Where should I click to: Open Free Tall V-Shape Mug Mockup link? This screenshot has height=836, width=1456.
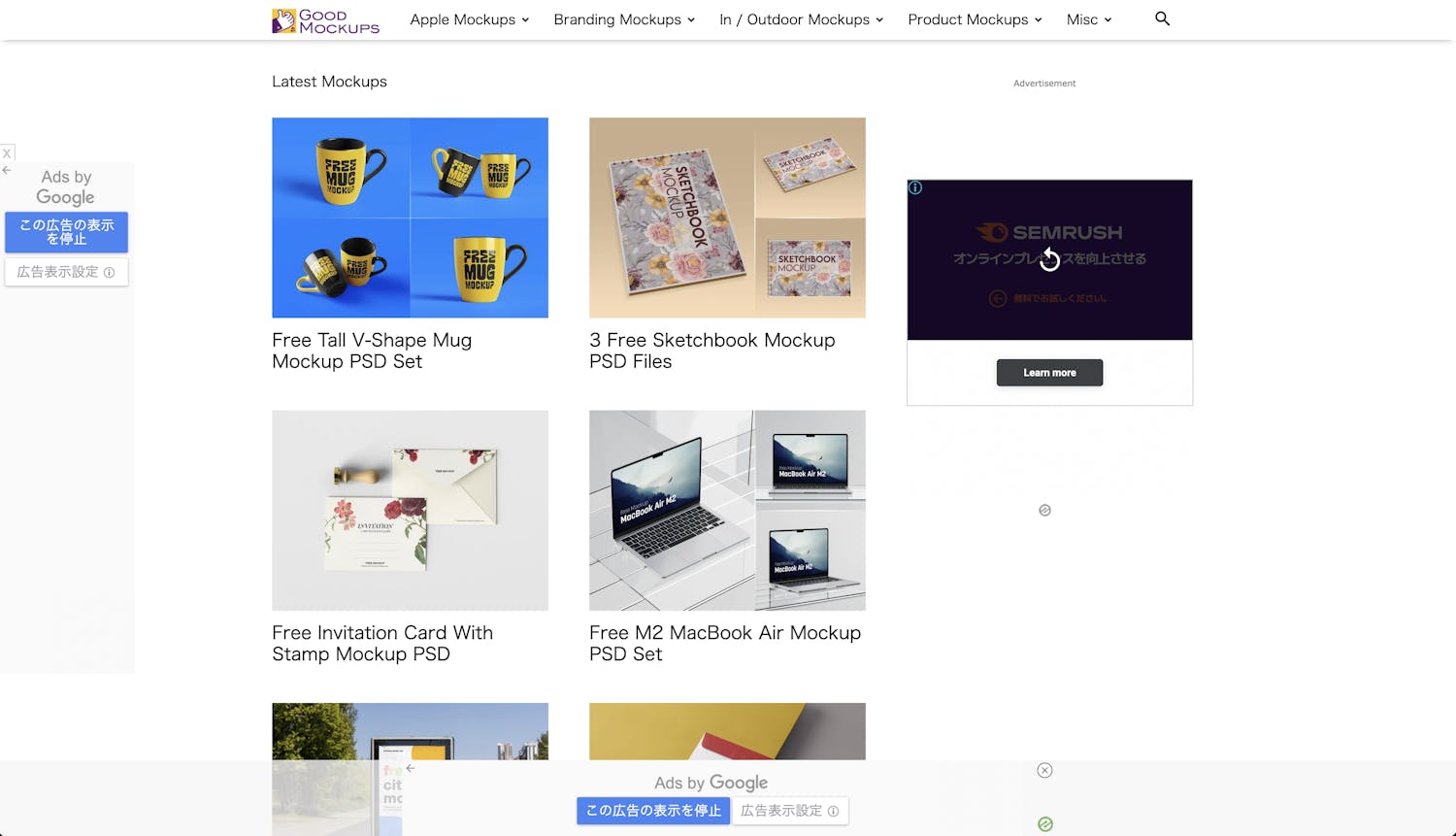pyautogui.click(x=372, y=351)
